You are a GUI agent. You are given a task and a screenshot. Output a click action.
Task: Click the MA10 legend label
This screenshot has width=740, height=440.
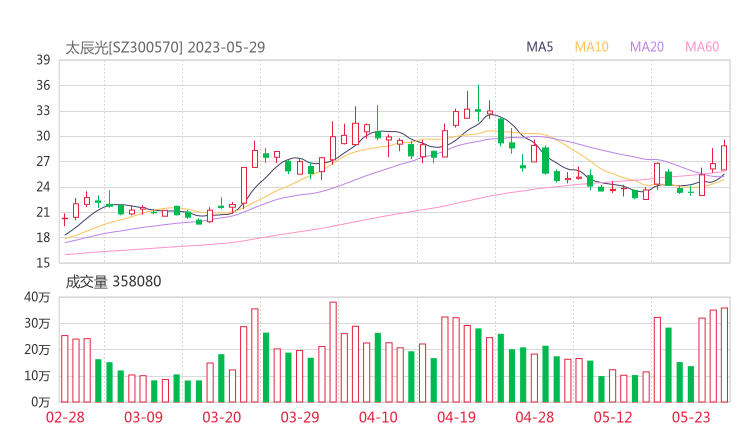(x=591, y=47)
